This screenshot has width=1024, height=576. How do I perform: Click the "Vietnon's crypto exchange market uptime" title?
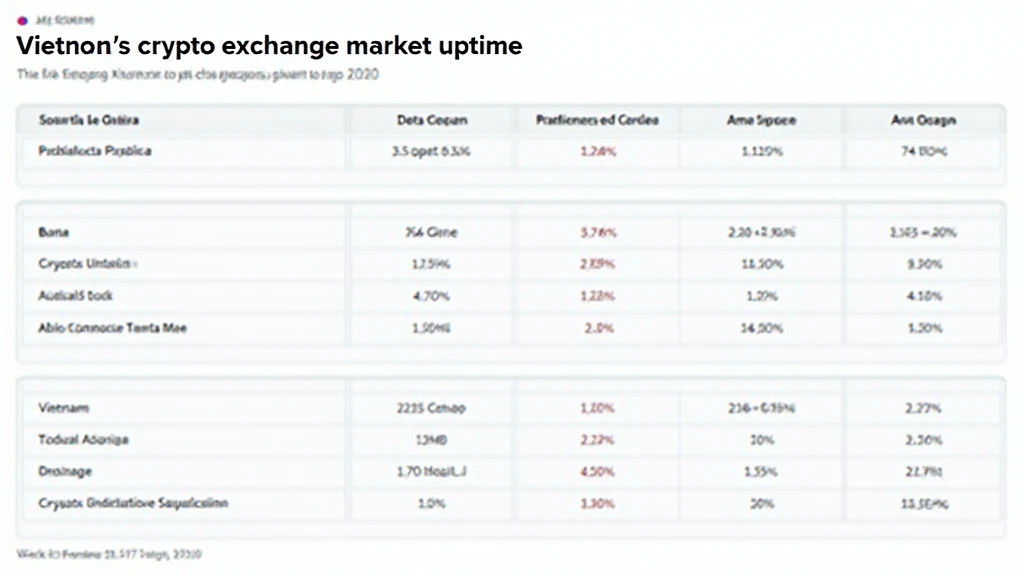[270, 47]
